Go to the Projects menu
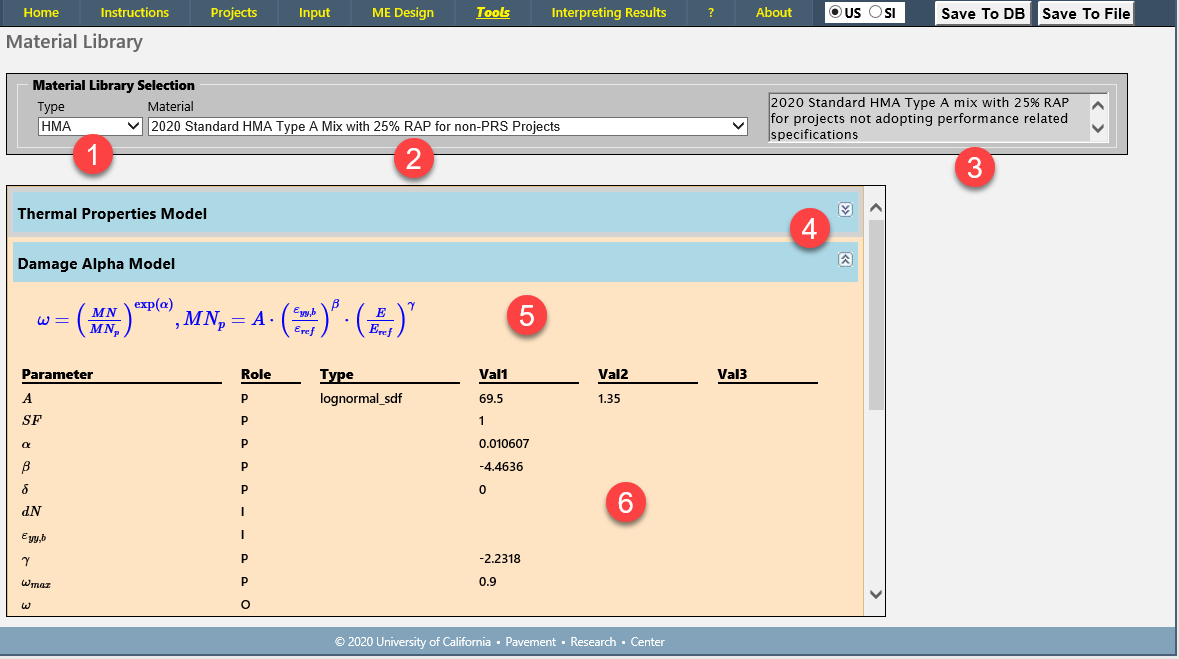This screenshot has height=659, width=1179. tap(234, 13)
